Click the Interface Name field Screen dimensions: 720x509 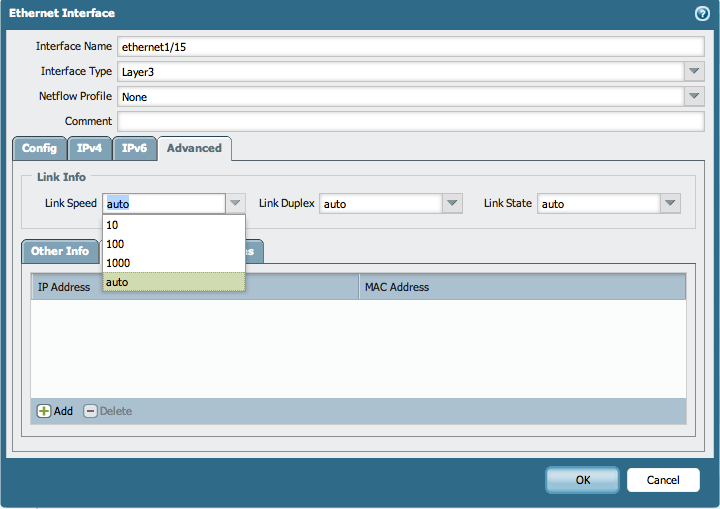pos(410,46)
